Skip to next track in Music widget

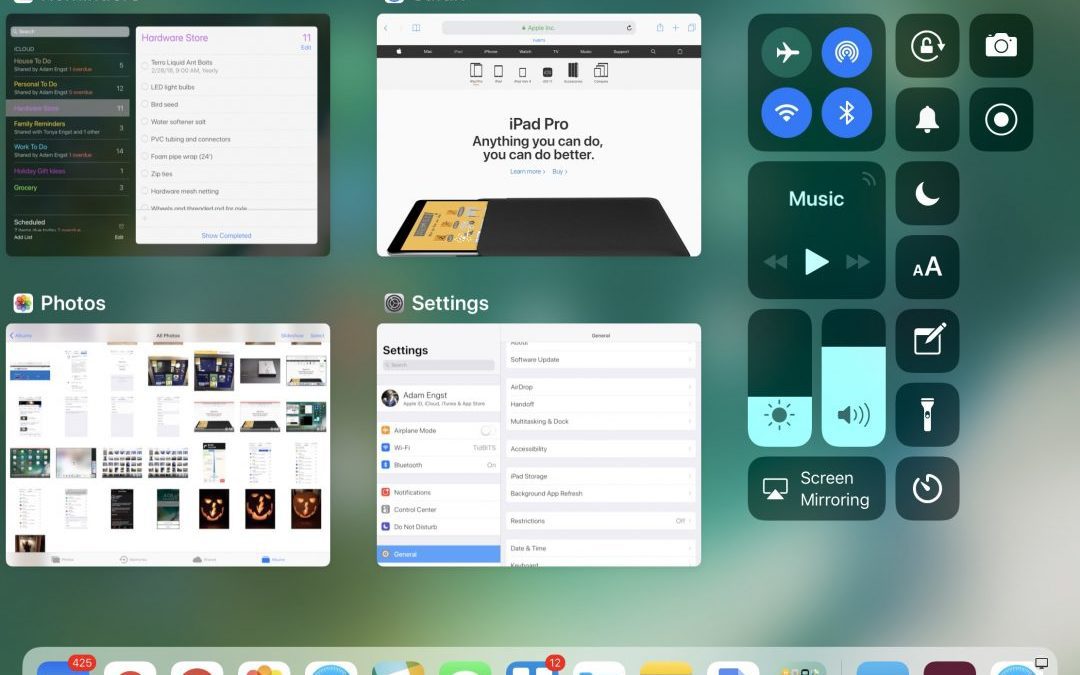[858, 262]
